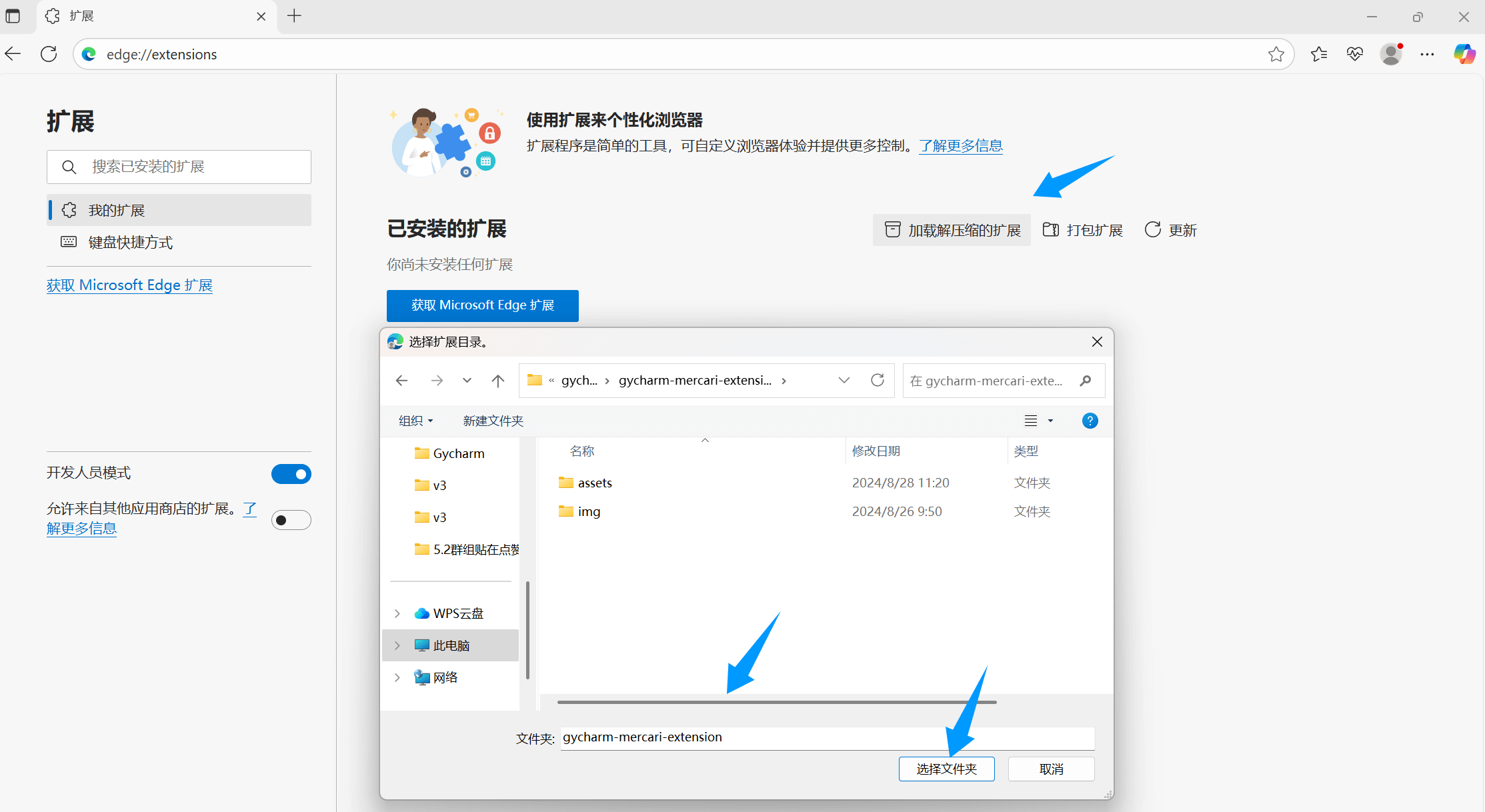Open Edge settings and more menu
The width and height of the screenshot is (1485, 812).
pos(1427,54)
